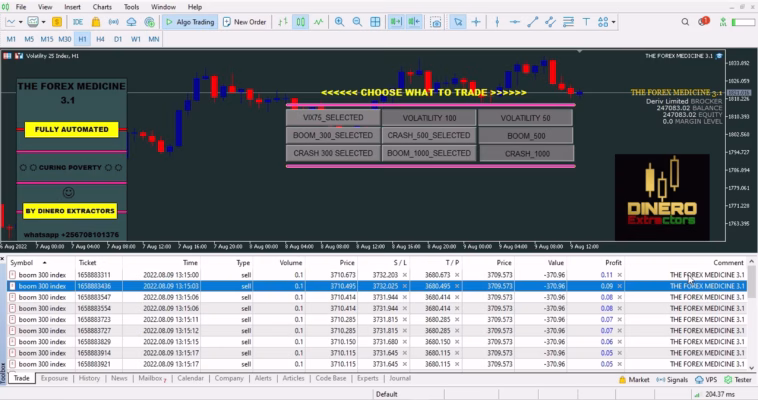Click the CRASH_1000 button
The width and height of the screenshot is (758, 400).
click(x=527, y=154)
